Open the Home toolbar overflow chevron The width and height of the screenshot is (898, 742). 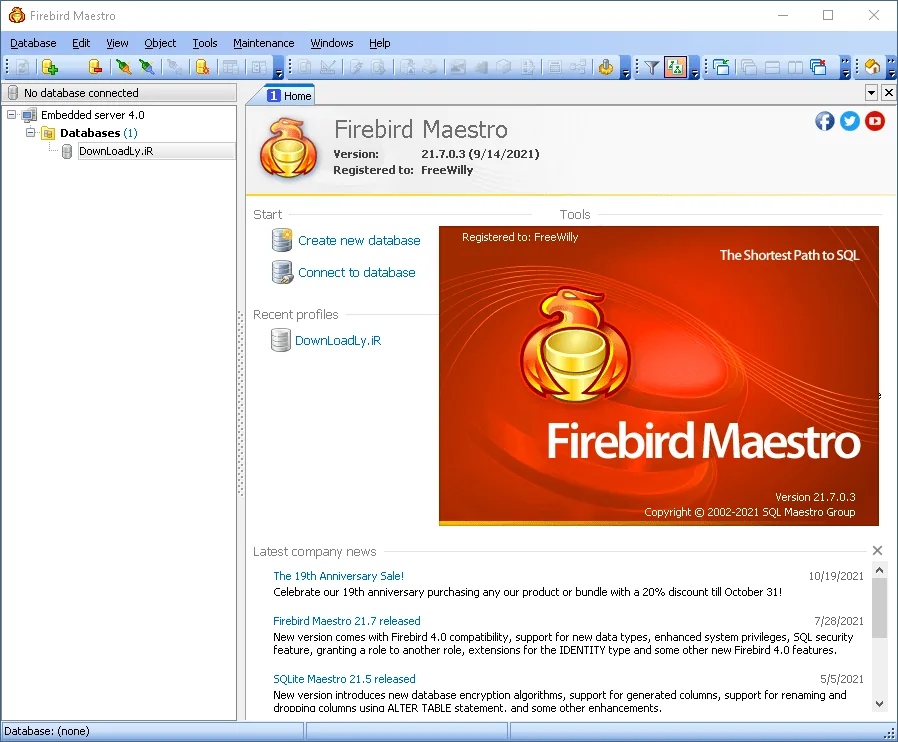[891, 68]
